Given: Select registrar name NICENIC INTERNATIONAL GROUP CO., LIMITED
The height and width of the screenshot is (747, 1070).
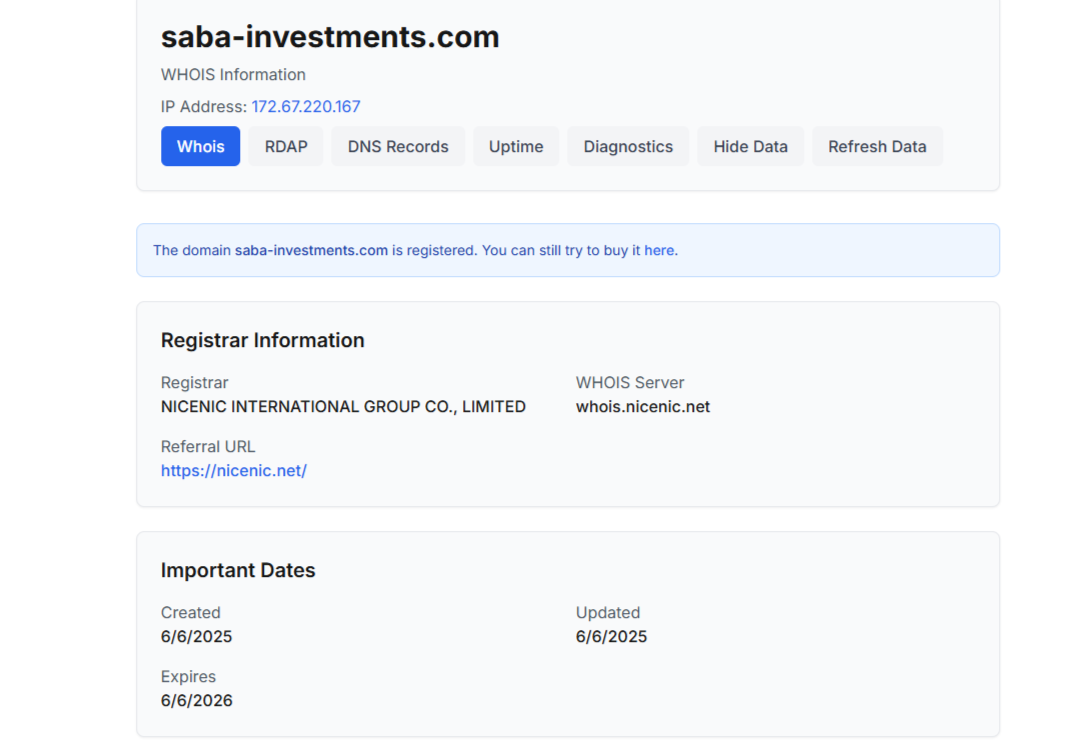Looking at the screenshot, I should coord(343,407).
